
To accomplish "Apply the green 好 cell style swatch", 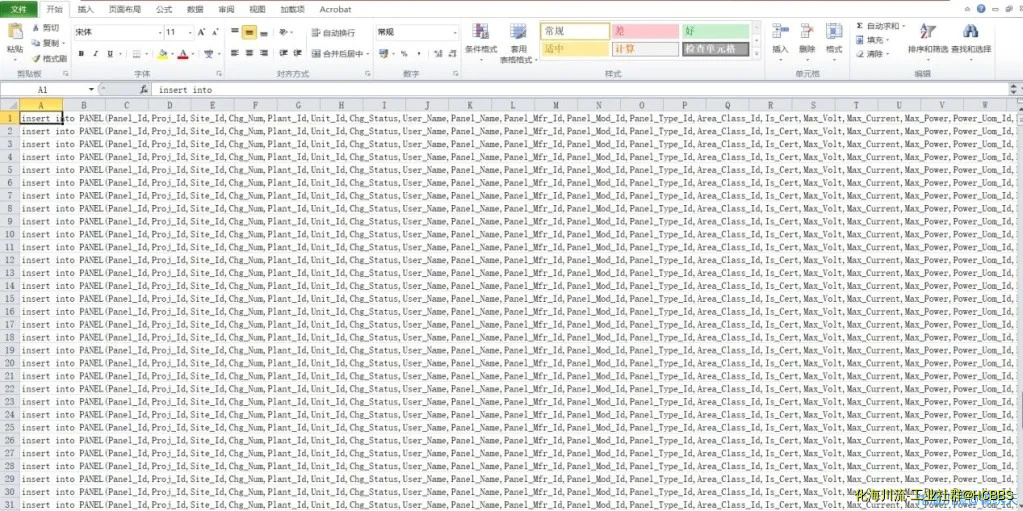I will point(715,32).
